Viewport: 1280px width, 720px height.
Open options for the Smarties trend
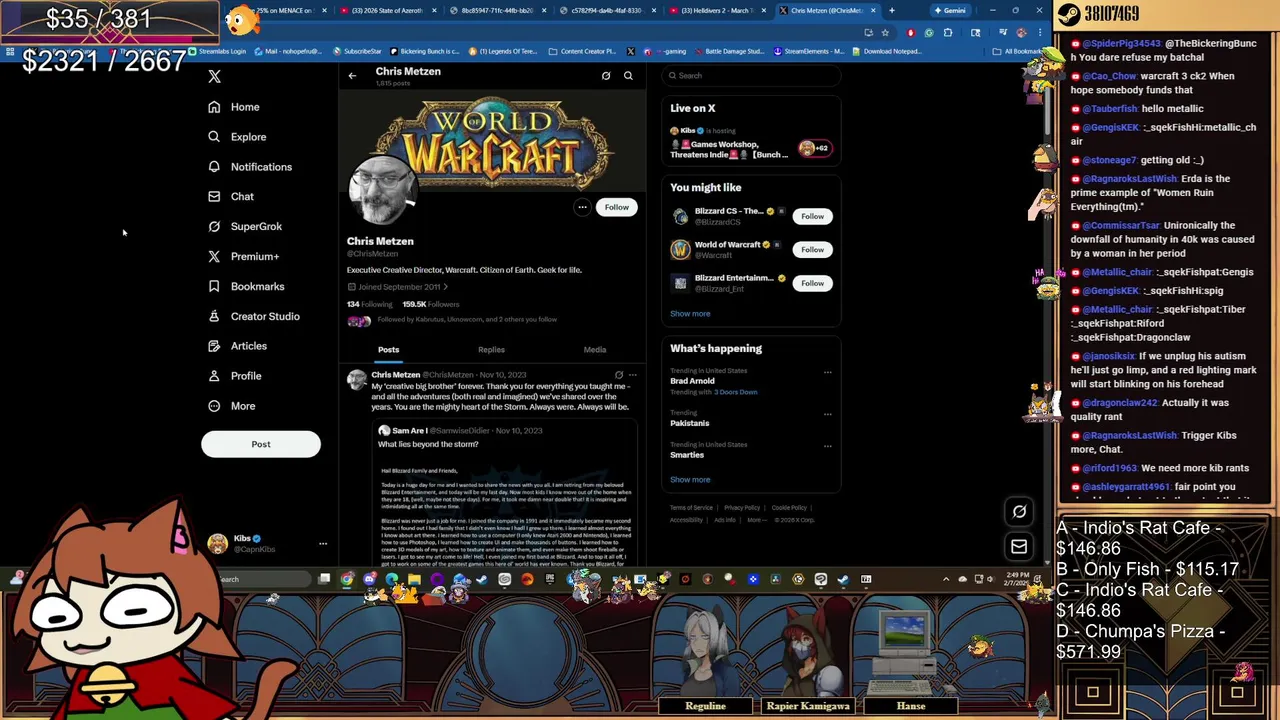point(827,445)
